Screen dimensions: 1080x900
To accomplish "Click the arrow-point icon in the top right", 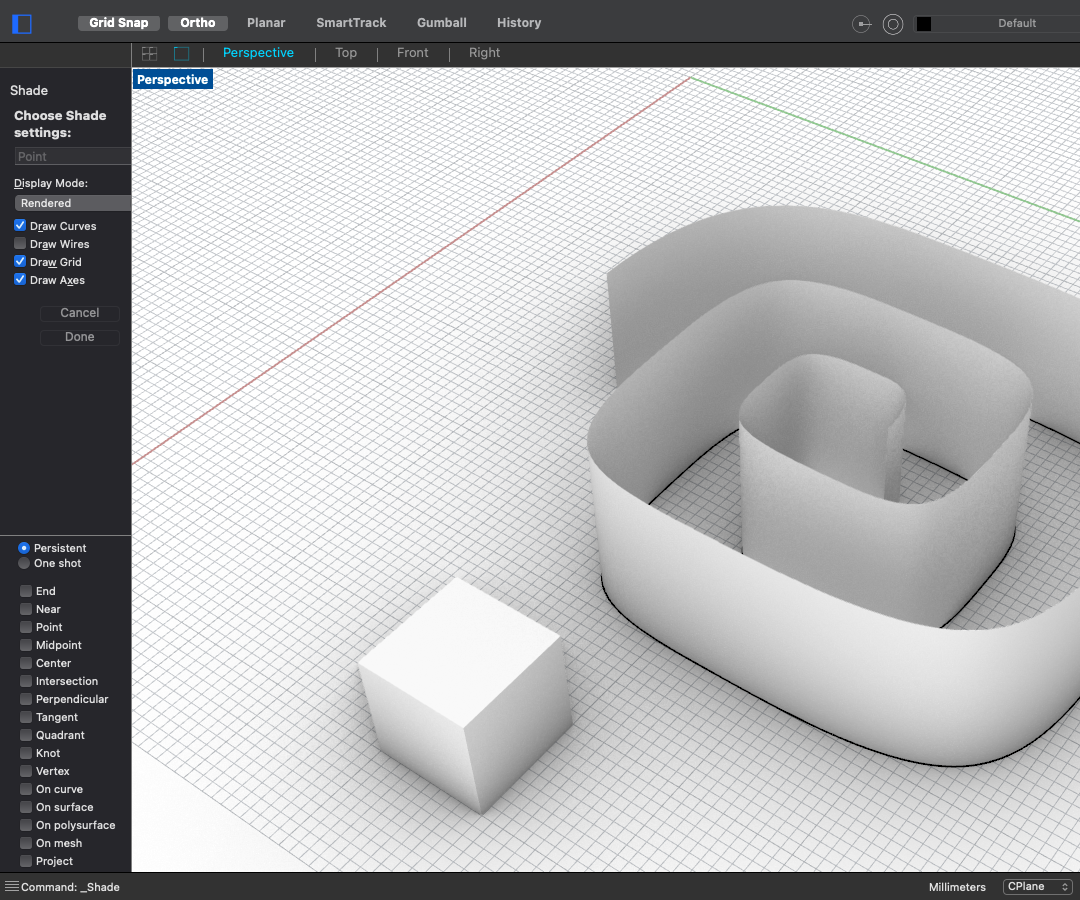I will (861, 23).
